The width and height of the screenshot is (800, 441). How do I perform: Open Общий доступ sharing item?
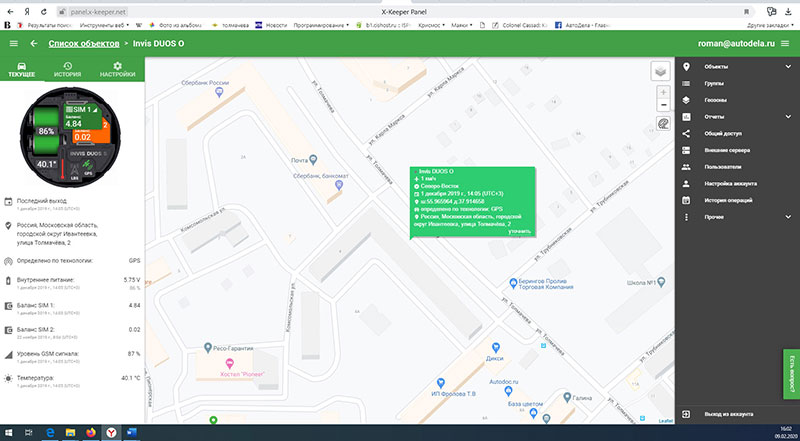pyautogui.click(x=722, y=133)
